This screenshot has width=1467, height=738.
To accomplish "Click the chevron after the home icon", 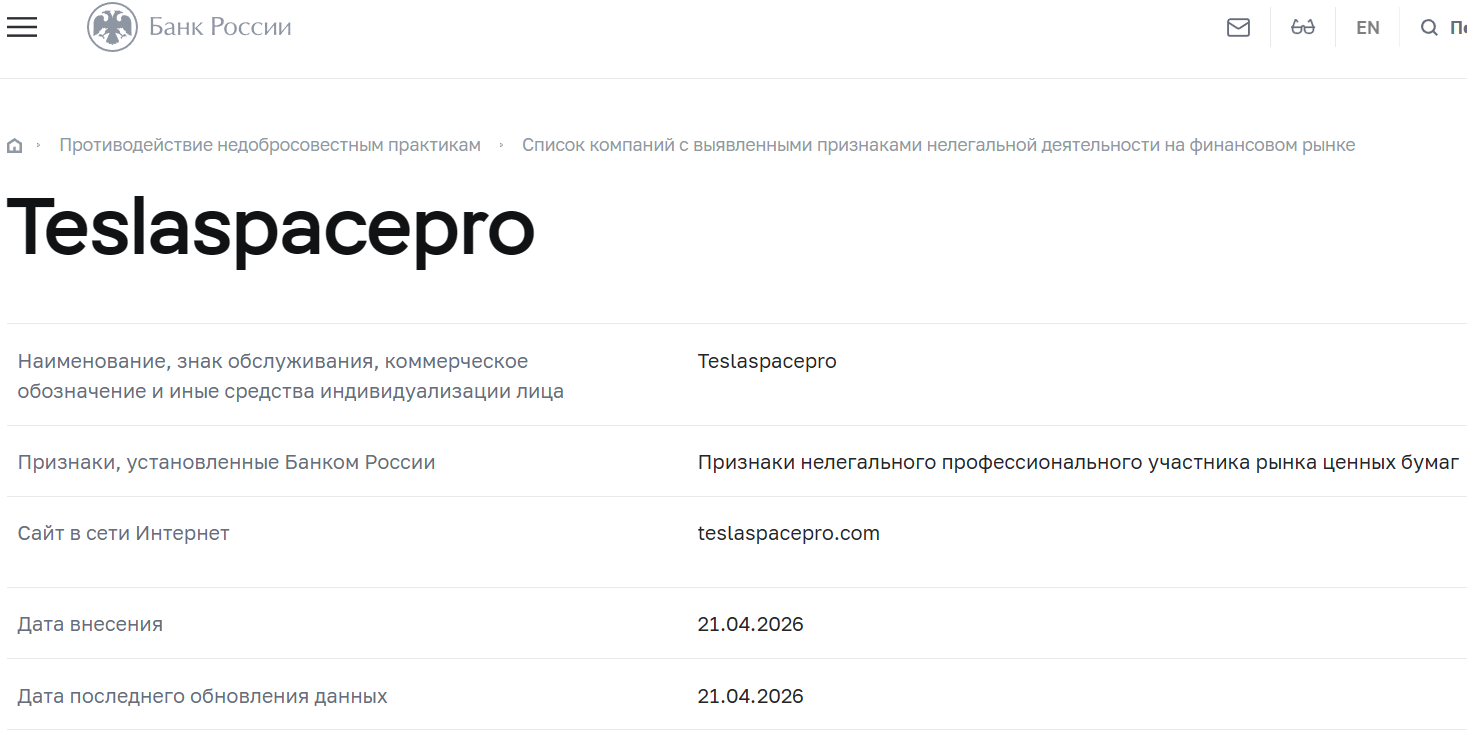I will click(x=37, y=145).
